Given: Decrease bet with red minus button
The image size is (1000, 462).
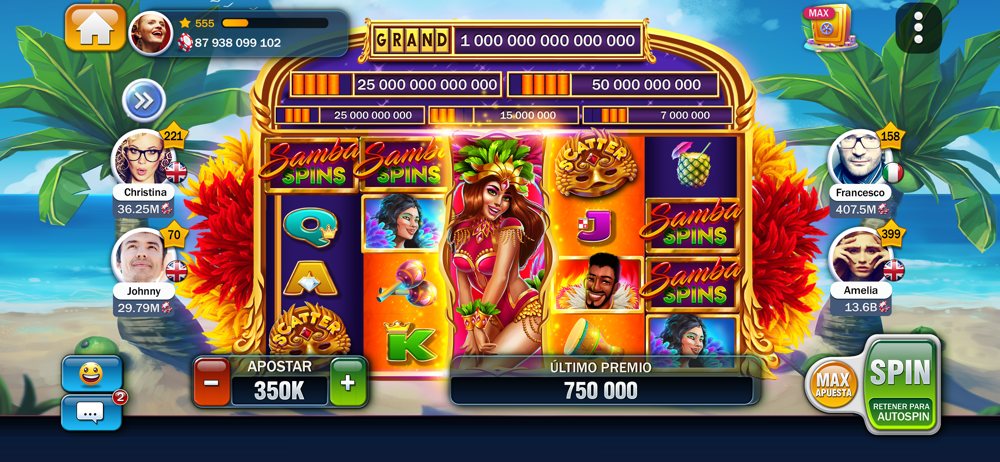Looking at the screenshot, I should pyautogui.click(x=212, y=382).
